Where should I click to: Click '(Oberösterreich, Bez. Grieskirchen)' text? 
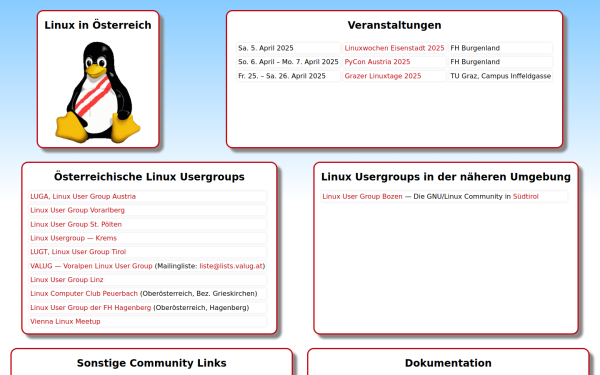pos(199,293)
